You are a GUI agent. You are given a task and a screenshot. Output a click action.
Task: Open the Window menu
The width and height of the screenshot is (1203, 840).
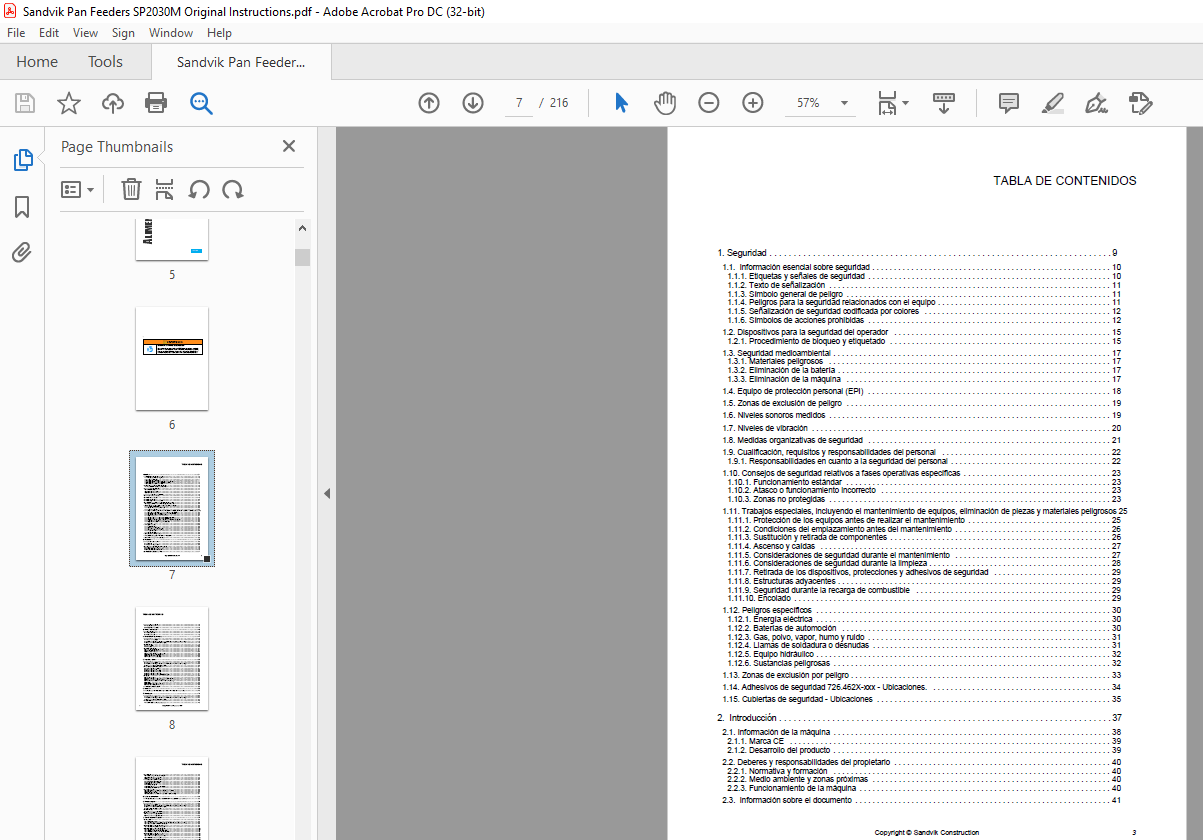point(171,33)
